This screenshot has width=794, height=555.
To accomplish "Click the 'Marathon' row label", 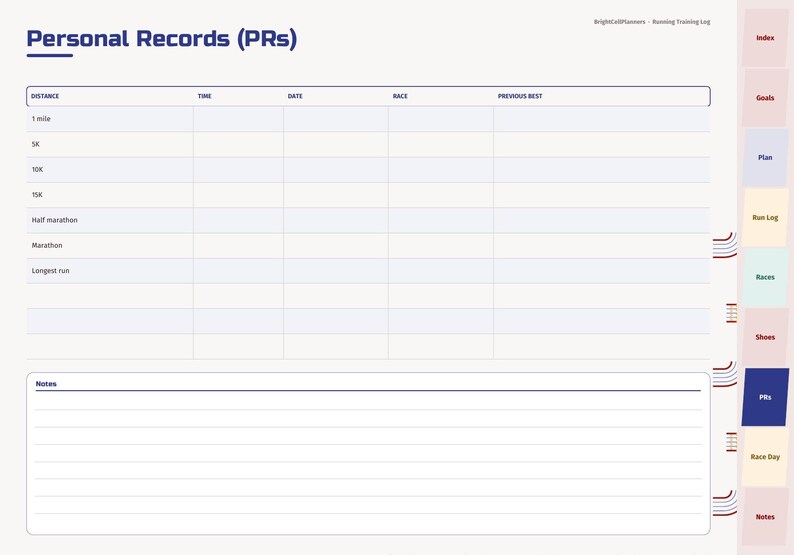I will [47, 246].
